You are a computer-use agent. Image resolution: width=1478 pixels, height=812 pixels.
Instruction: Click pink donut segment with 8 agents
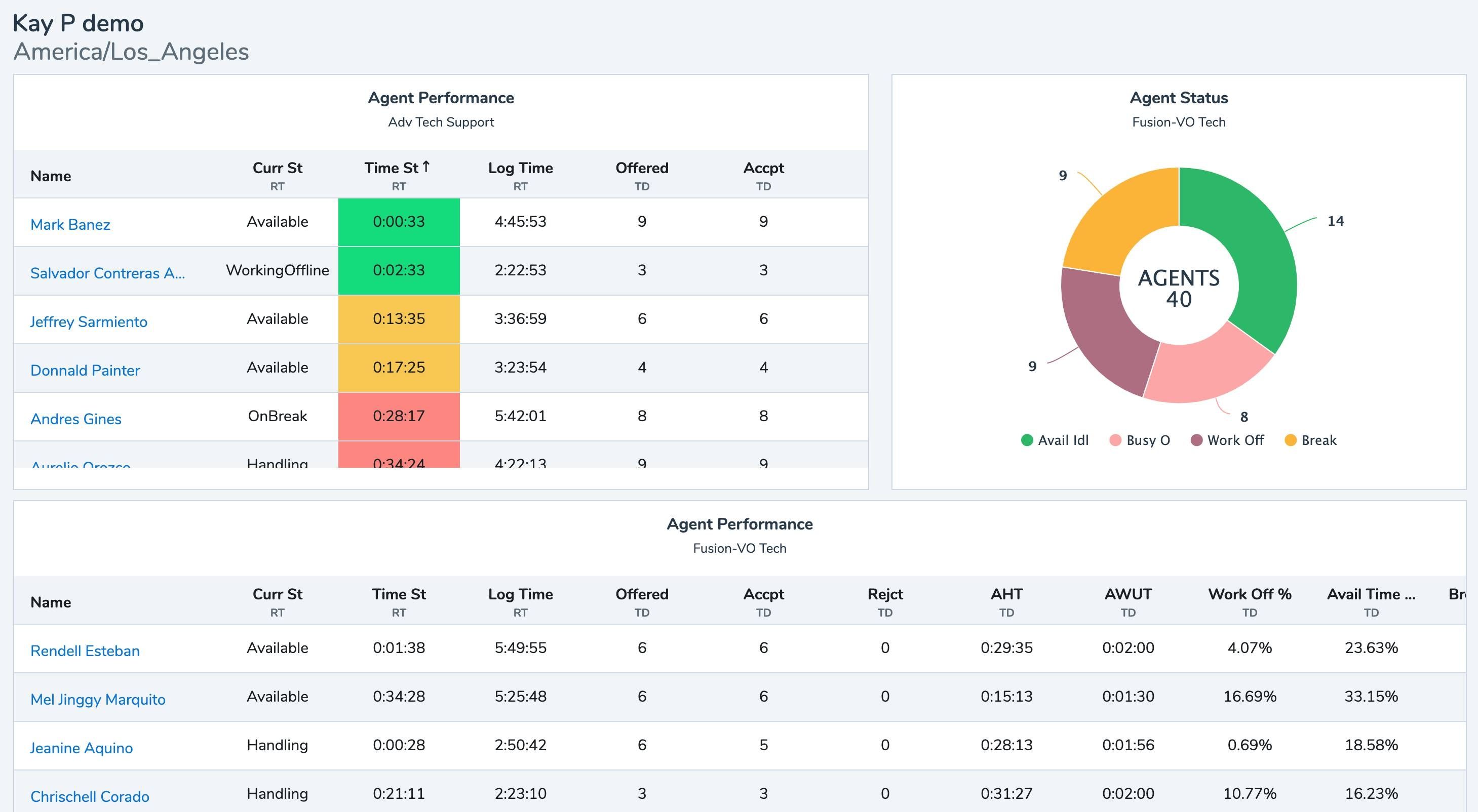[x=1208, y=370]
